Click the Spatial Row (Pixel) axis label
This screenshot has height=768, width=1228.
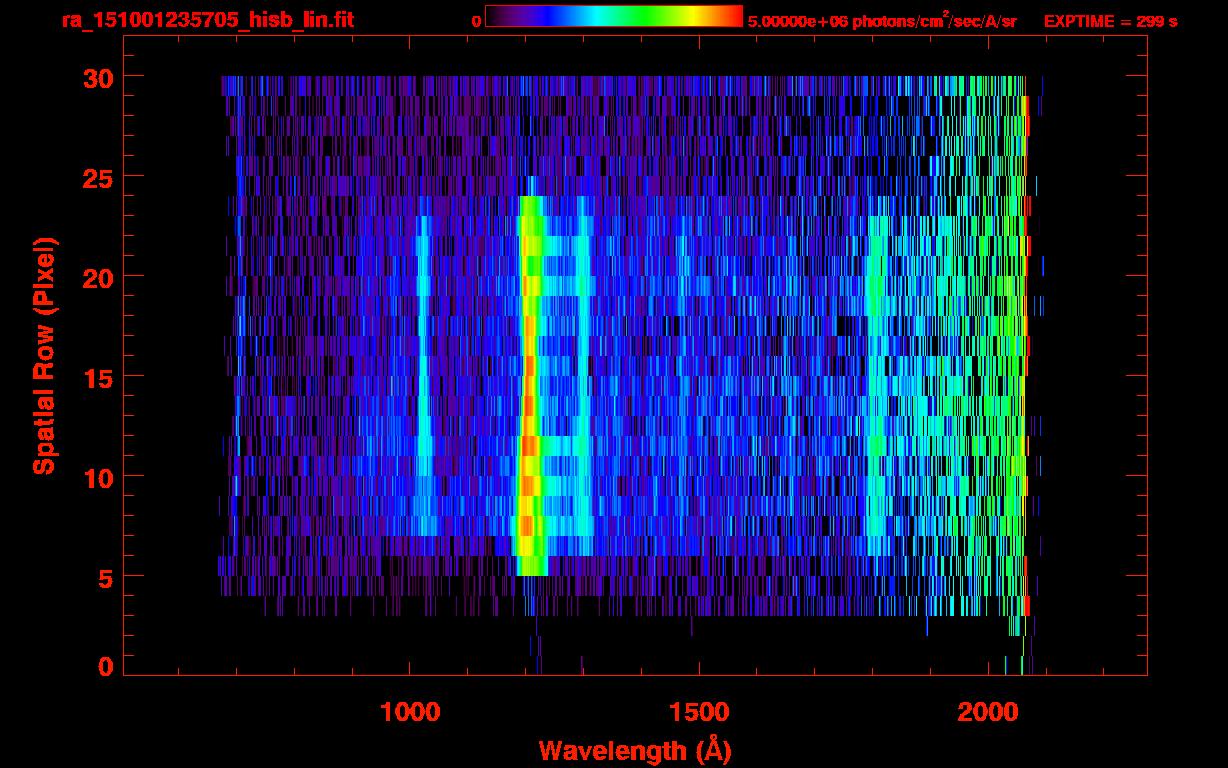point(45,355)
